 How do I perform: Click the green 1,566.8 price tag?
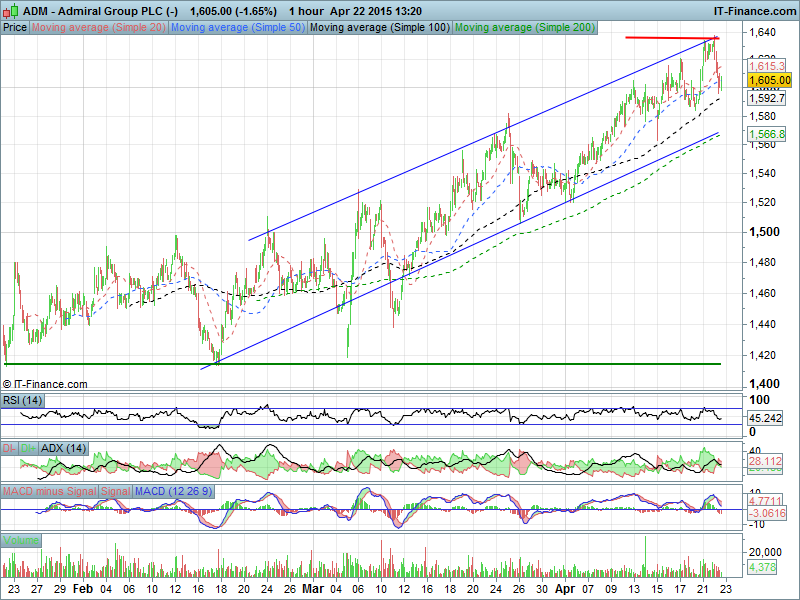(767, 133)
